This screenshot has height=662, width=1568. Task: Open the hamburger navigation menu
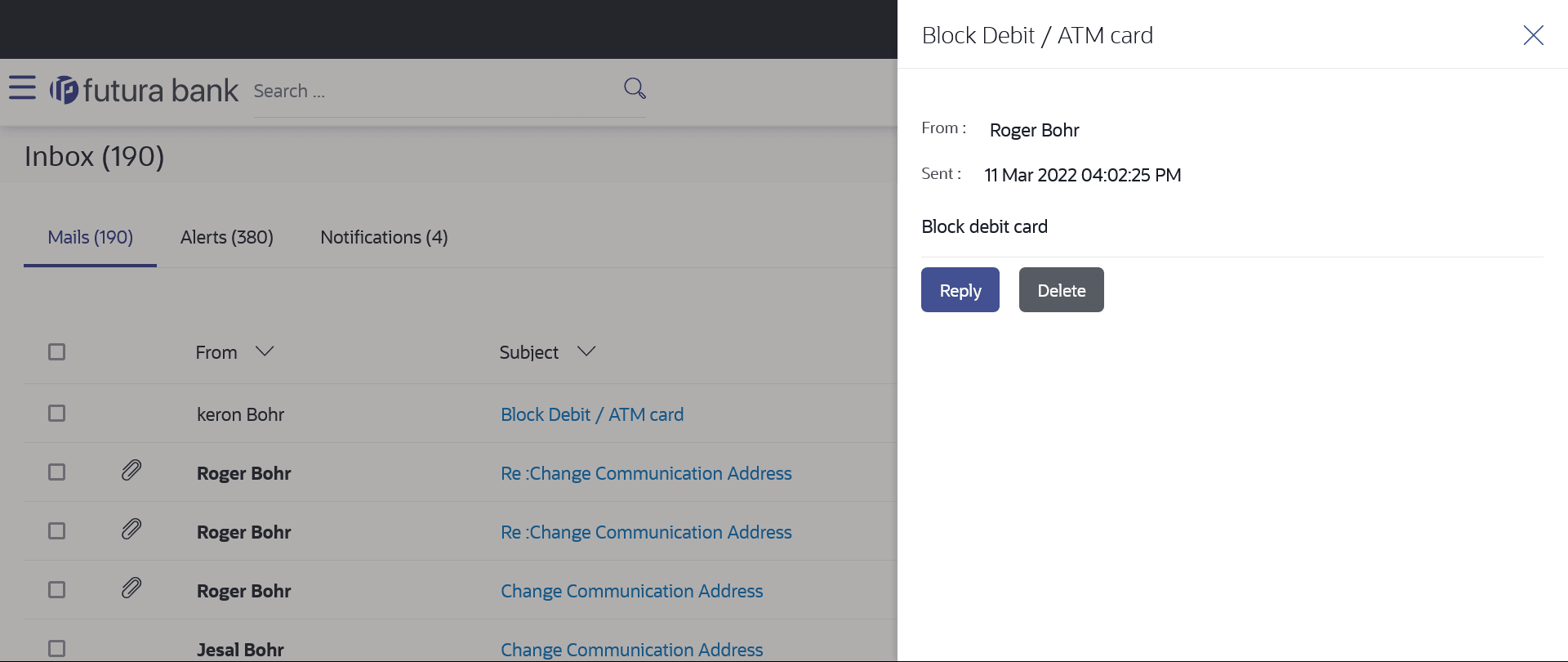click(23, 87)
